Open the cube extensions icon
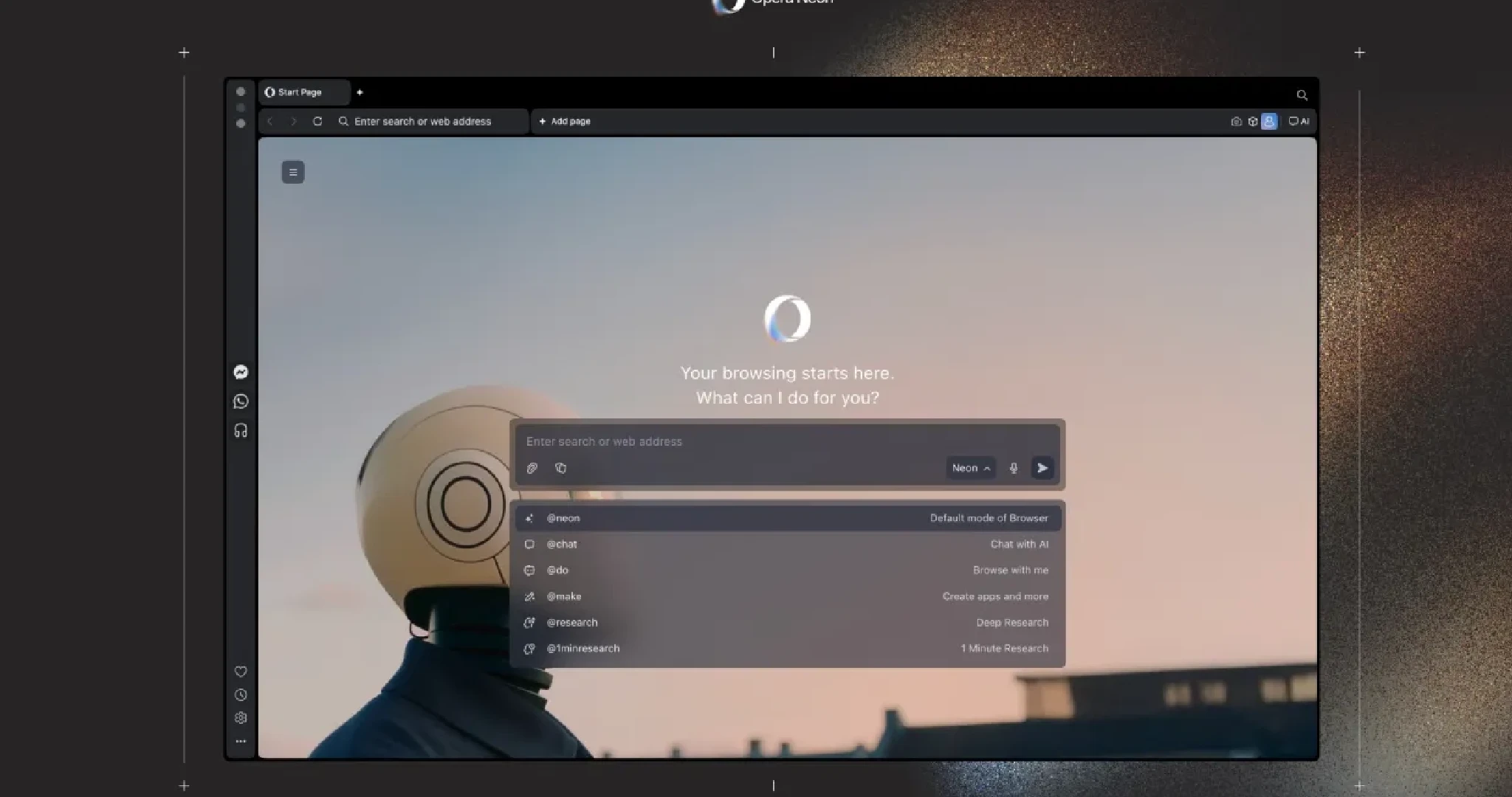1512x797 pixels. [x=1253, y=122]
